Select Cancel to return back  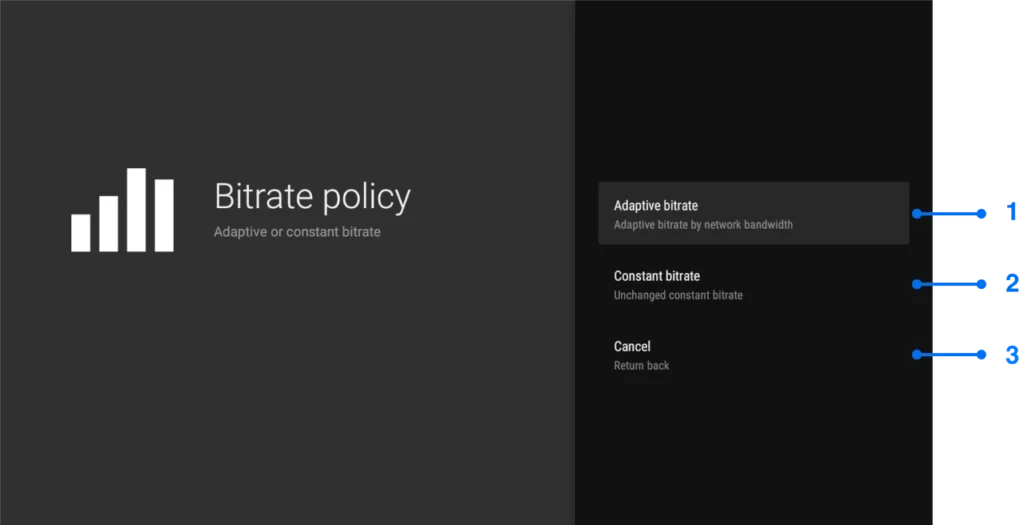[x=754, y=355]
